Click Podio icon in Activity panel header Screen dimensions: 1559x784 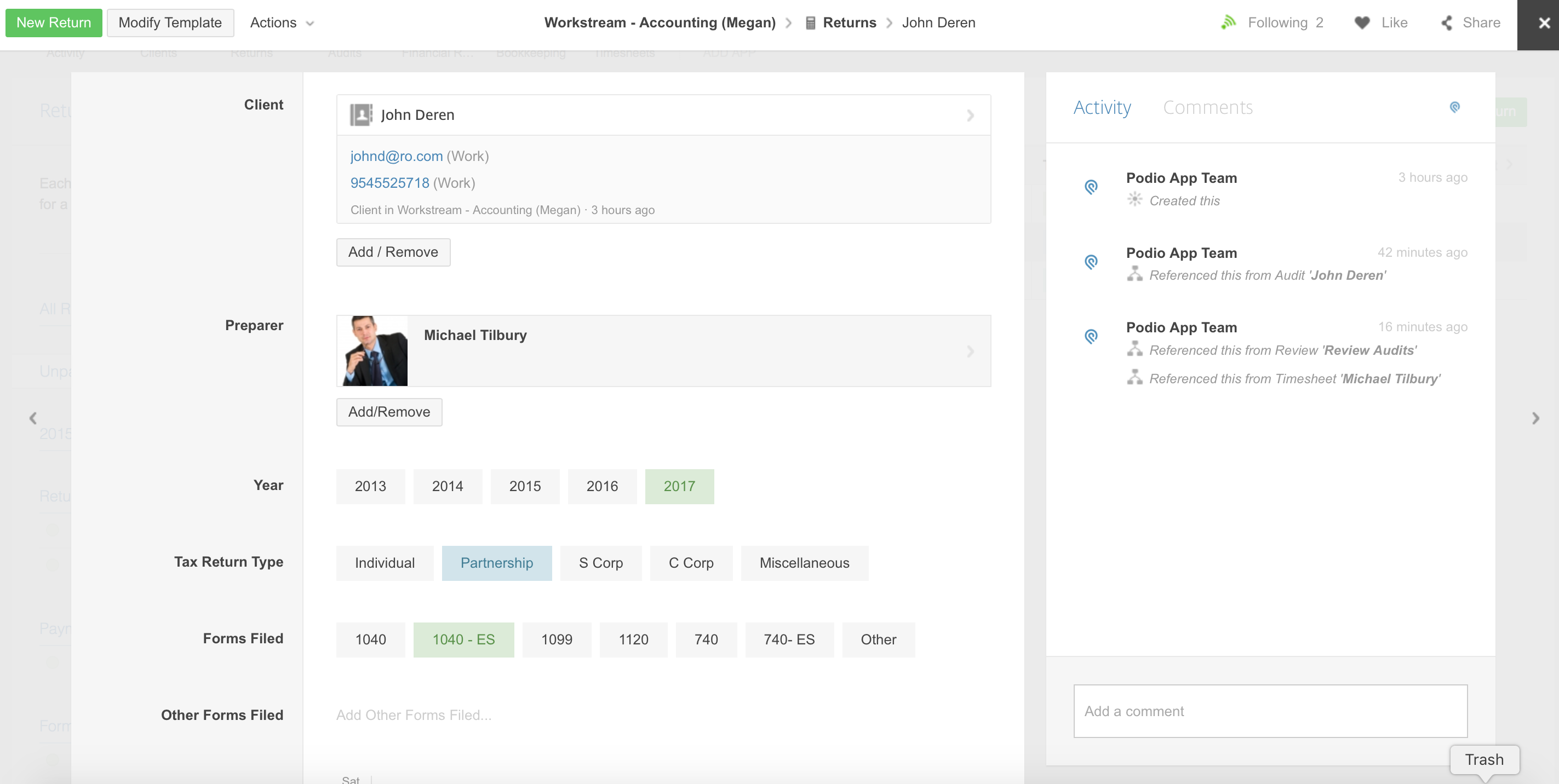pos(1455,107)
